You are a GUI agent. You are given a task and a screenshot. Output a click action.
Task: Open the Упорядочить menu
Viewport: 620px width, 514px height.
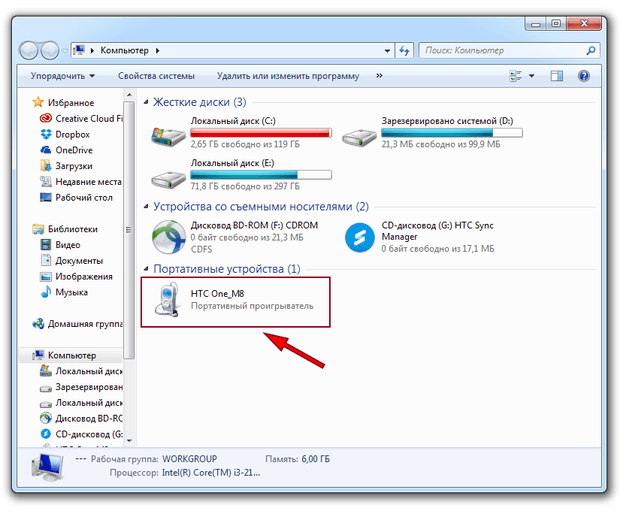63,76
